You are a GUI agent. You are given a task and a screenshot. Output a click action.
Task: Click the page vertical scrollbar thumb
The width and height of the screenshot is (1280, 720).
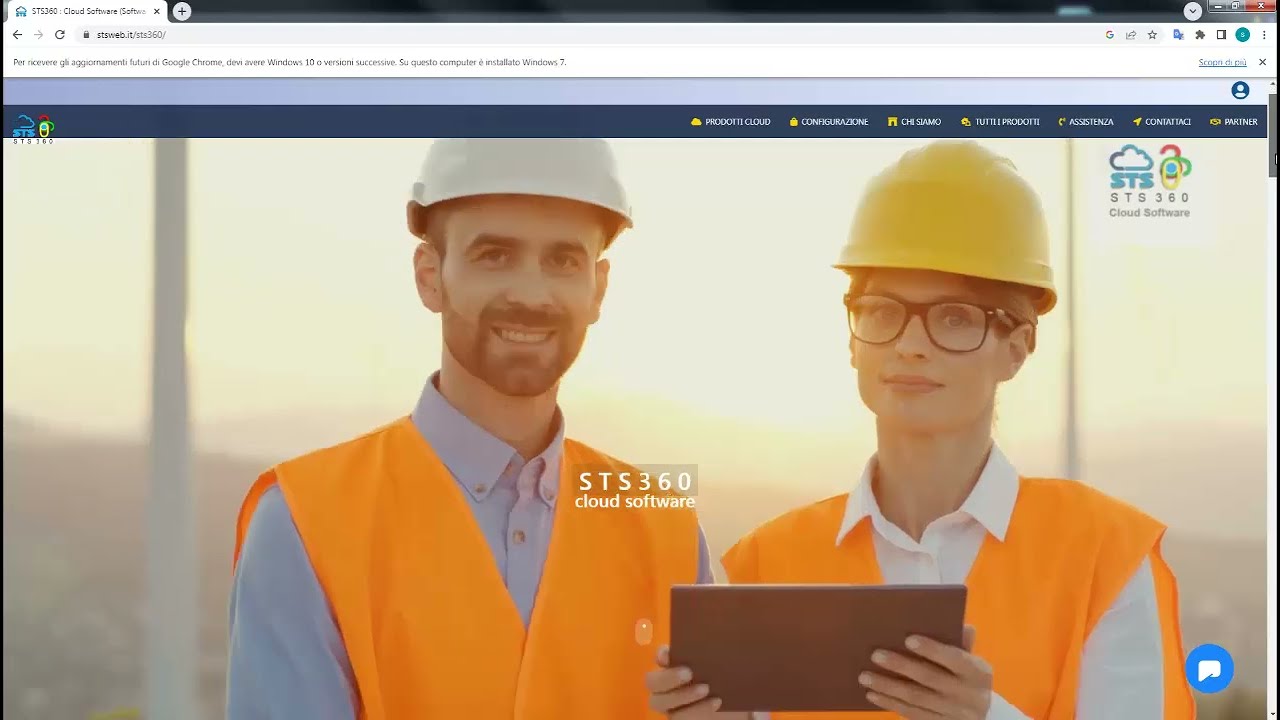(x=1274, y=135)
